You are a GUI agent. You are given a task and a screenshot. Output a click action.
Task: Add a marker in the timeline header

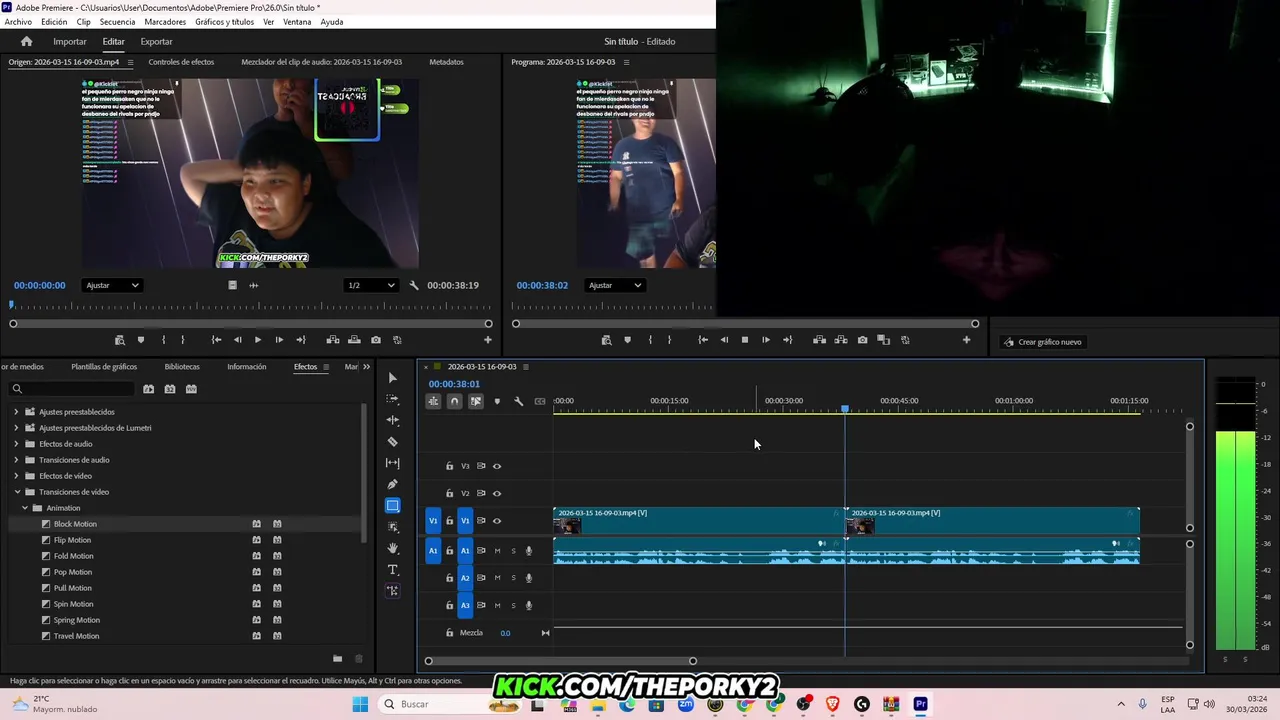pyautogui.click(x=497, y=401)
